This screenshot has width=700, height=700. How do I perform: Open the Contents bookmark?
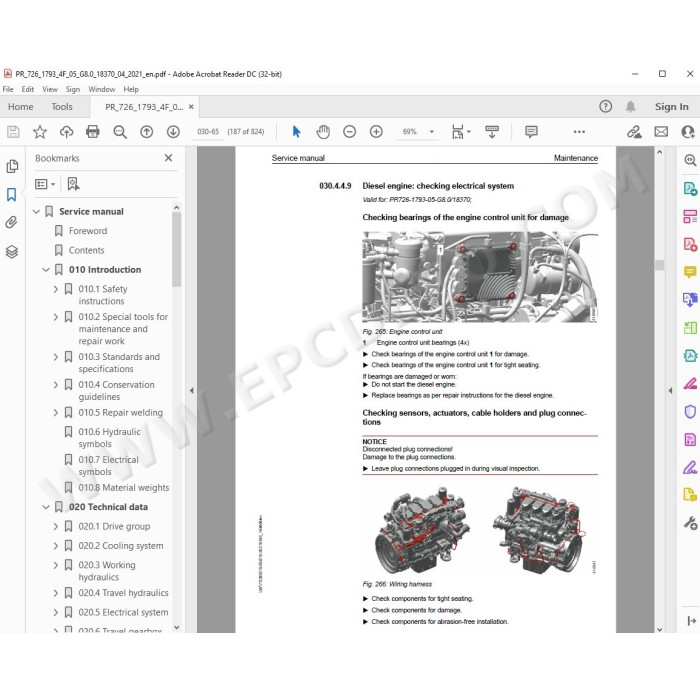click(x=87, y=250)
